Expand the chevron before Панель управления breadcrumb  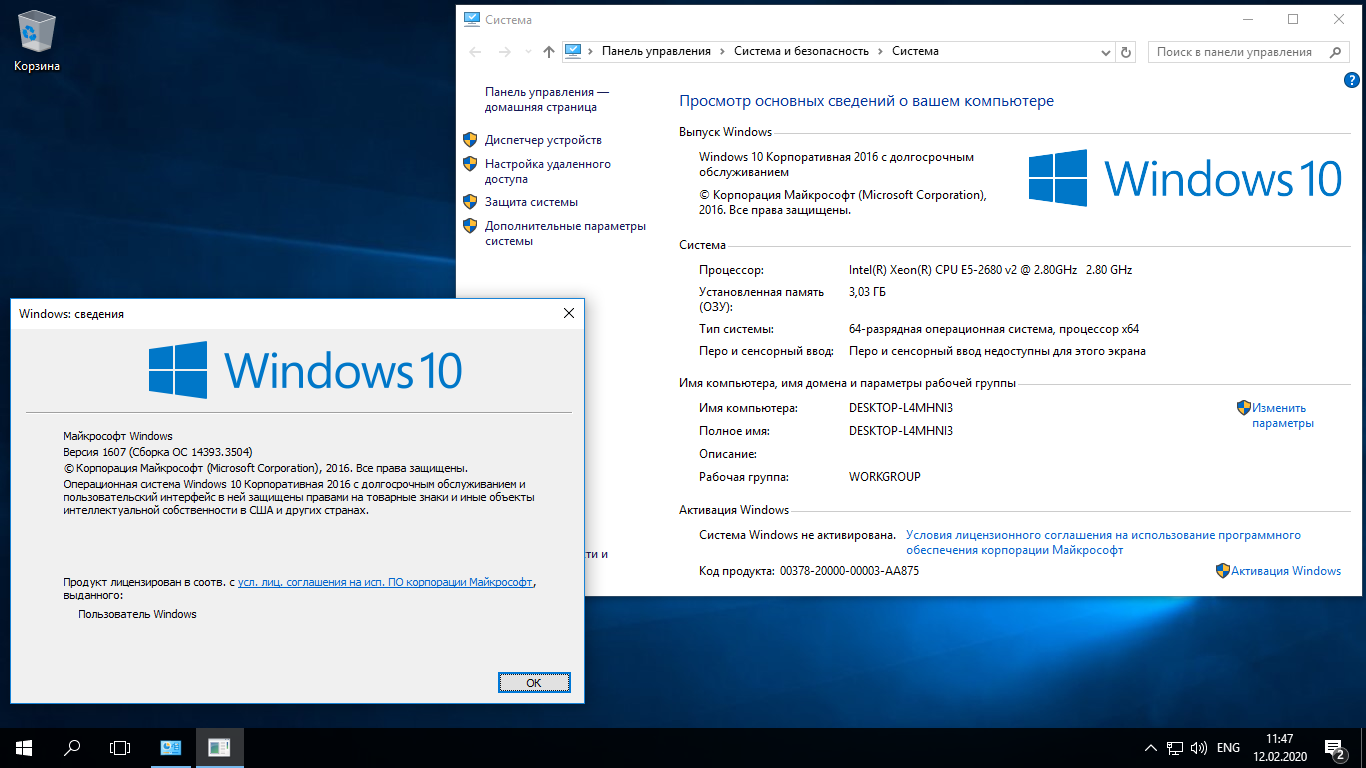(x=592, y=51)
